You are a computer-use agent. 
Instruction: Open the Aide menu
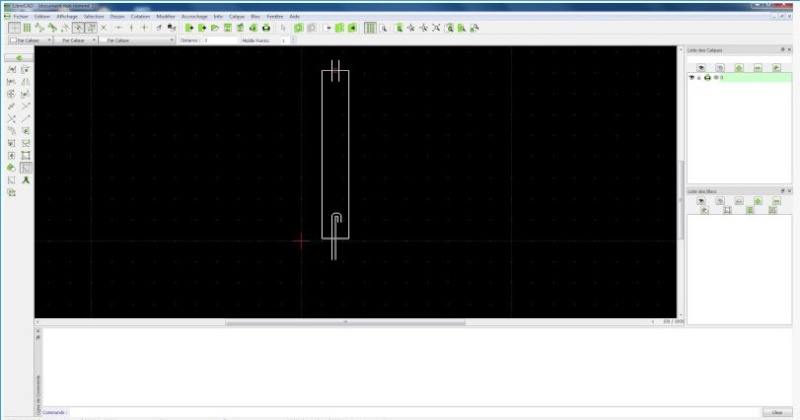pyautogui.click(x=294, y=16)
